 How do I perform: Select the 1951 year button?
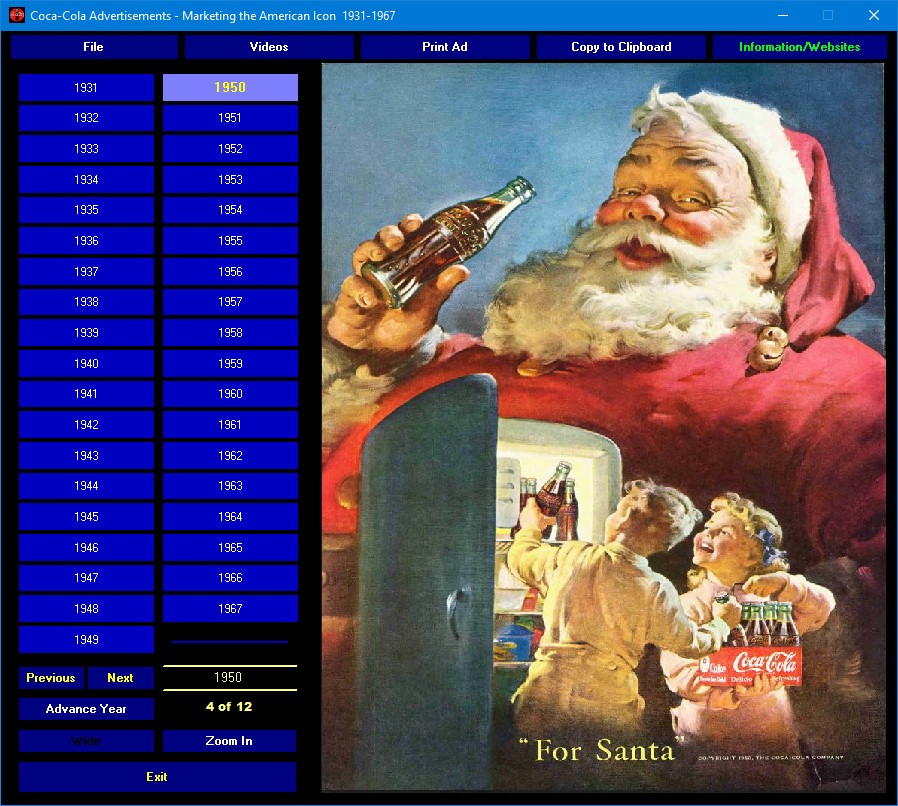pyautogui.click(x=230, y=118)
